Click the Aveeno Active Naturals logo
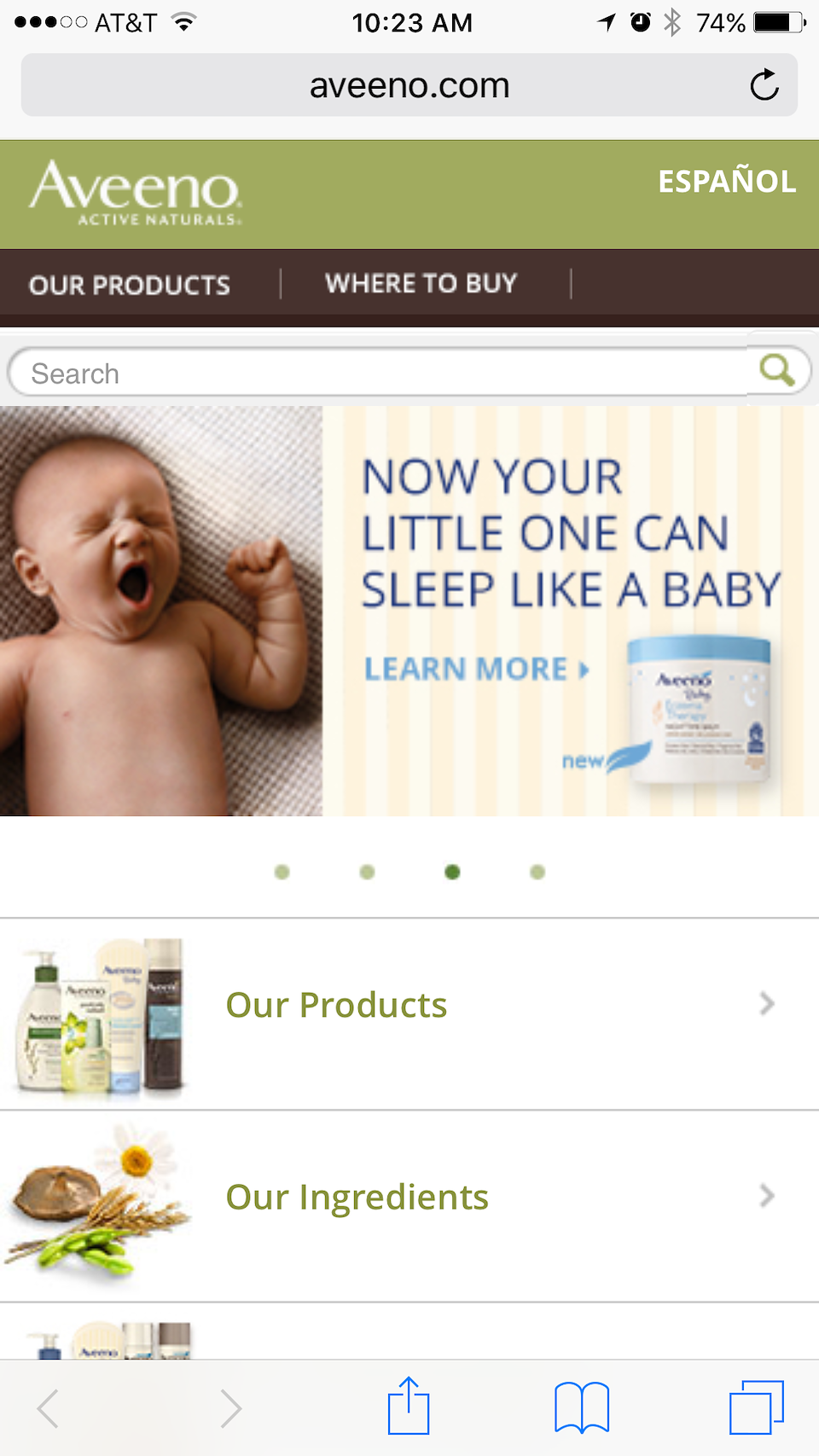Viewport: 819px width, 1456px height. [136, 193]
